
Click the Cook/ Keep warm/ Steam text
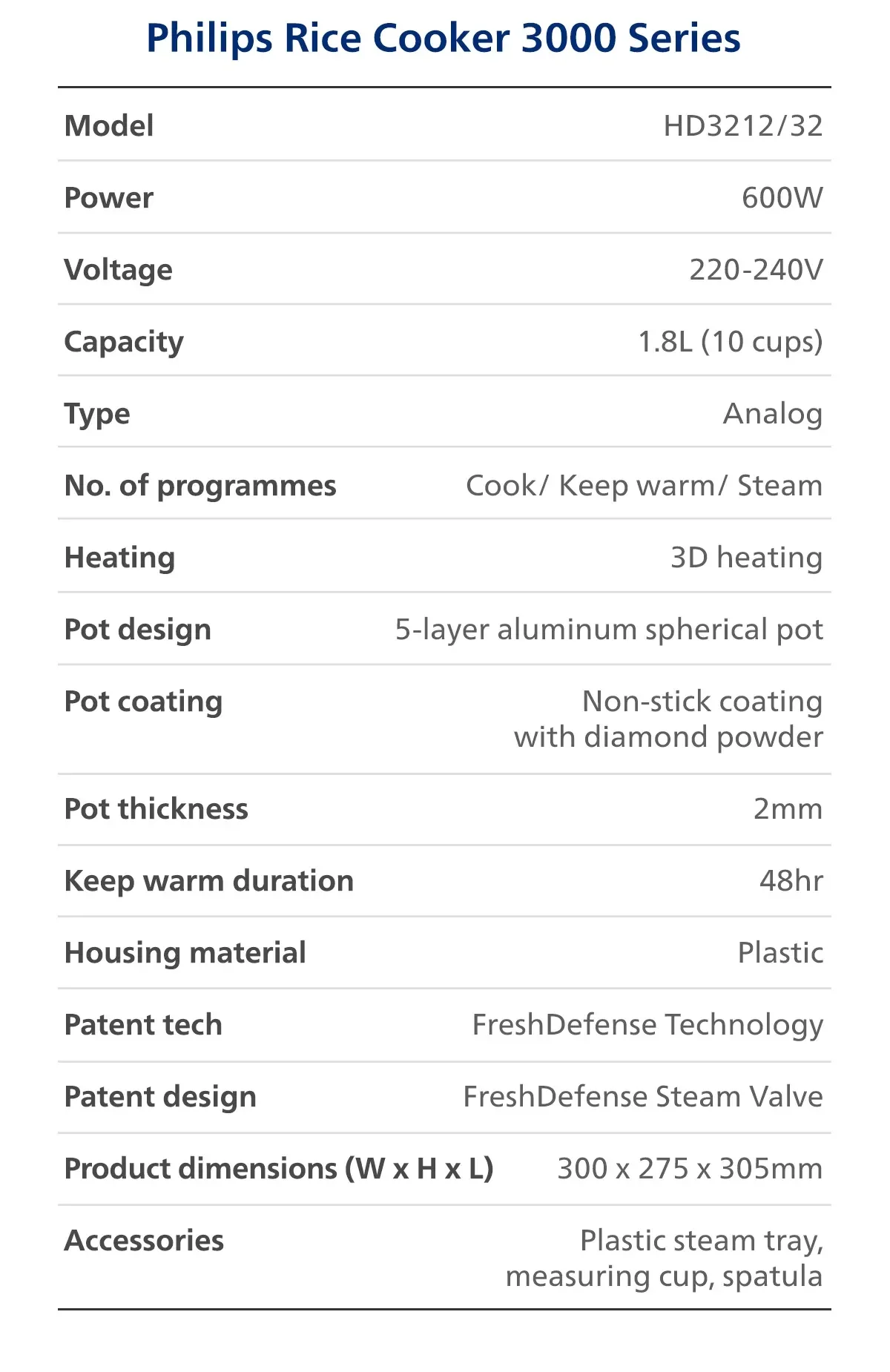644,486
